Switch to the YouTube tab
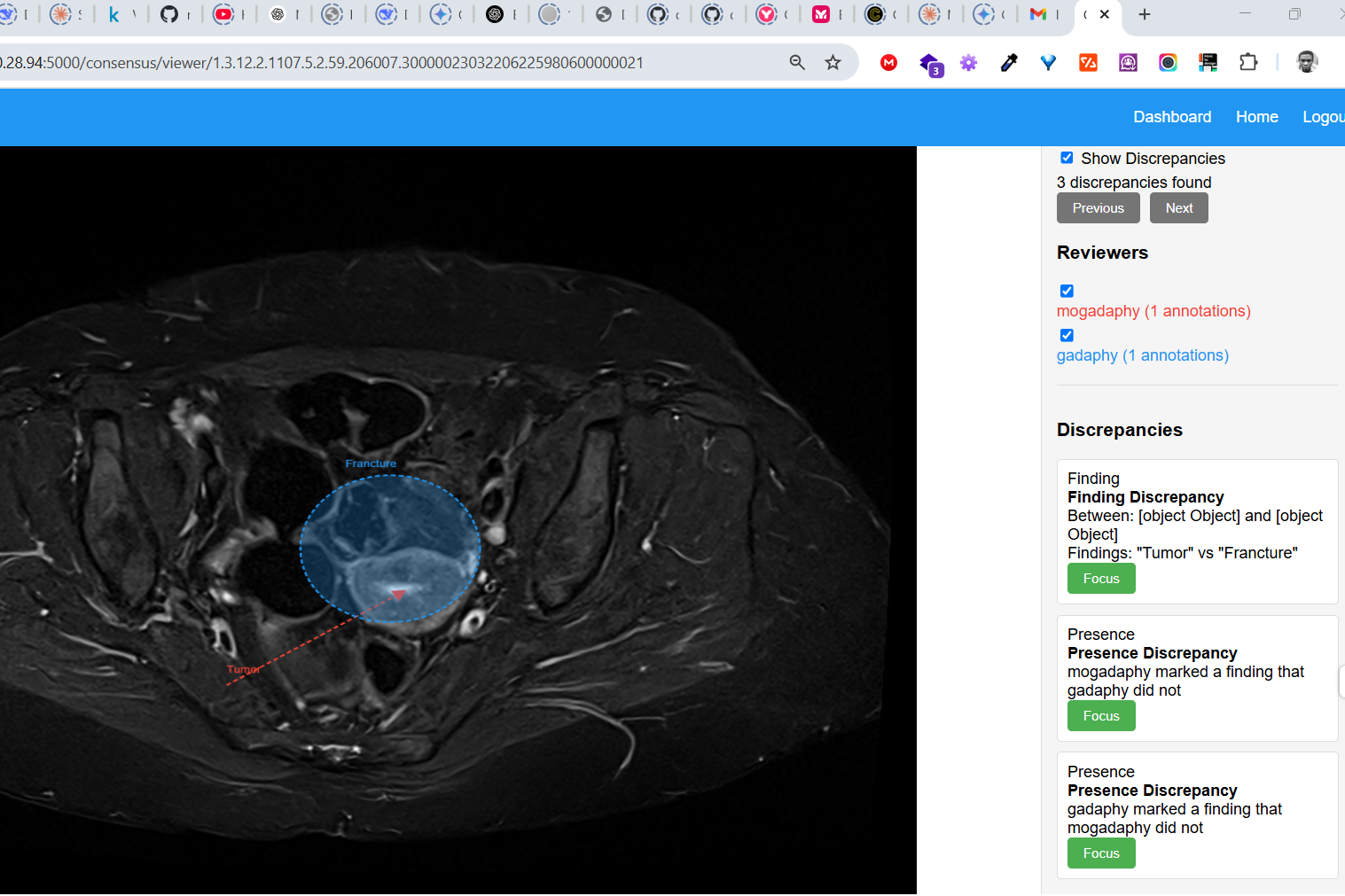This screenshot has height=896, width=1345. pyautogui.click(x=223, y=14)
